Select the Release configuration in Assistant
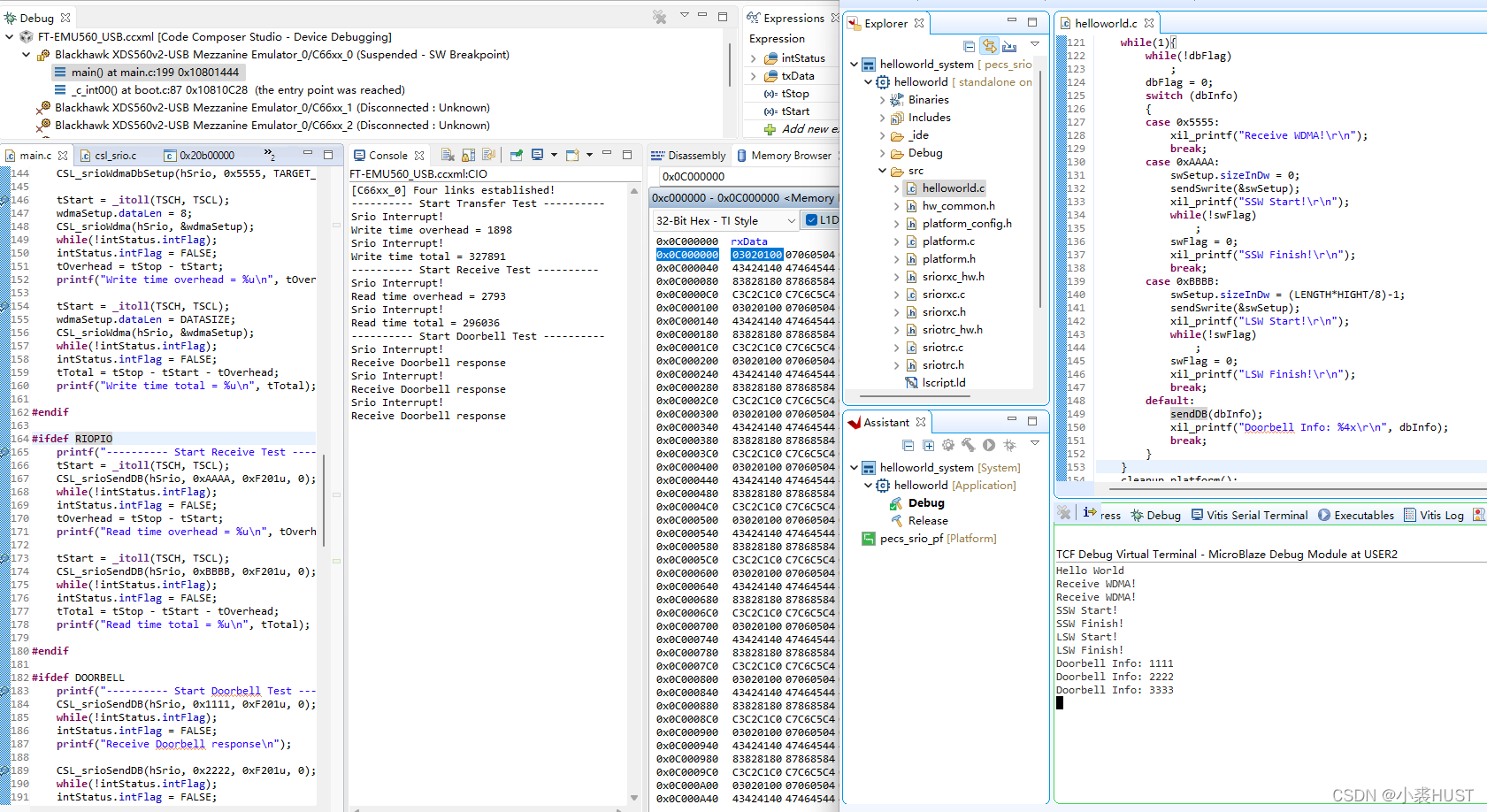This screenshot has width=1487, height=812. [x=919, y=521]
